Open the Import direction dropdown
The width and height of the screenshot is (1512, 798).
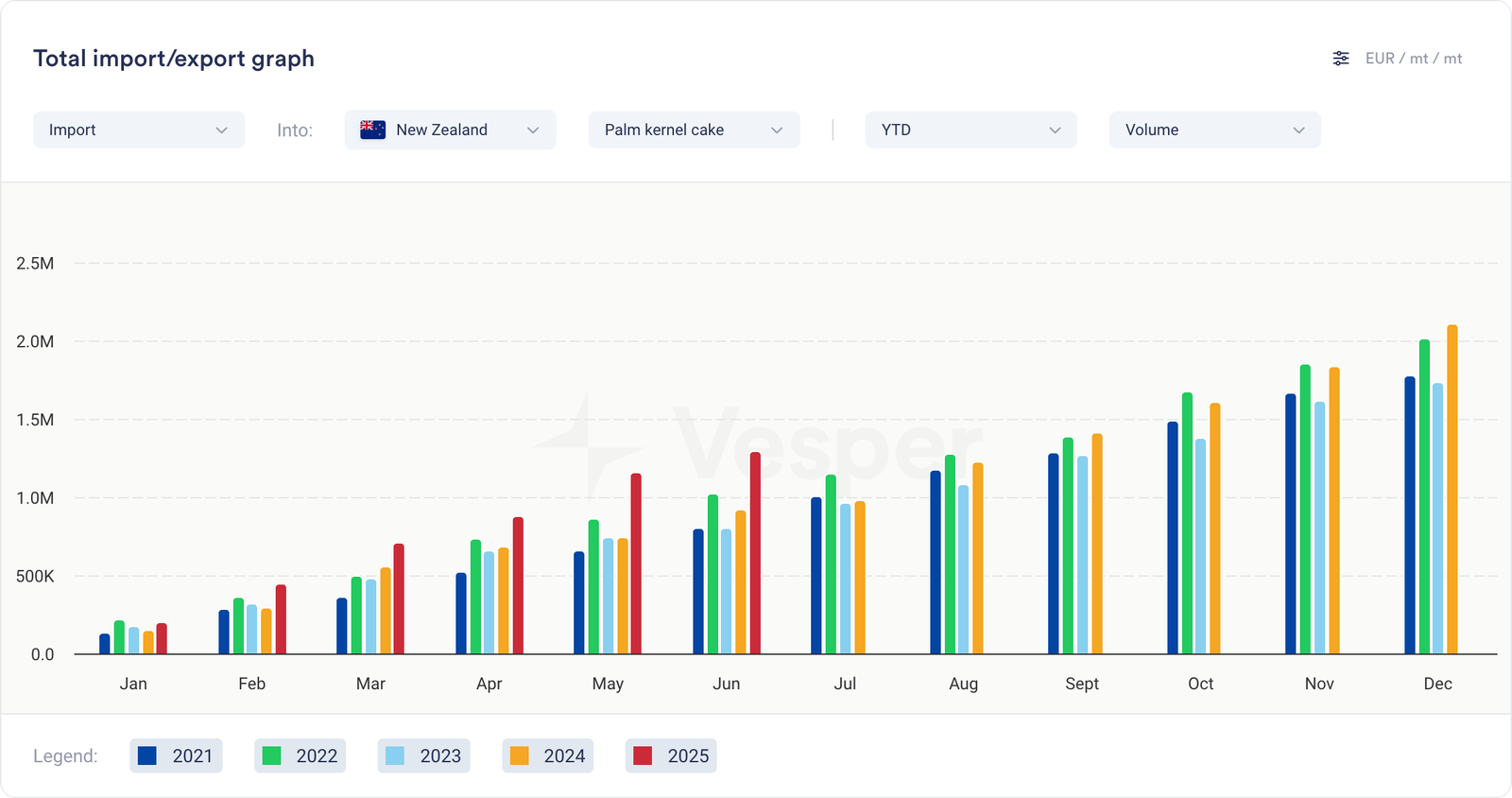139,130
